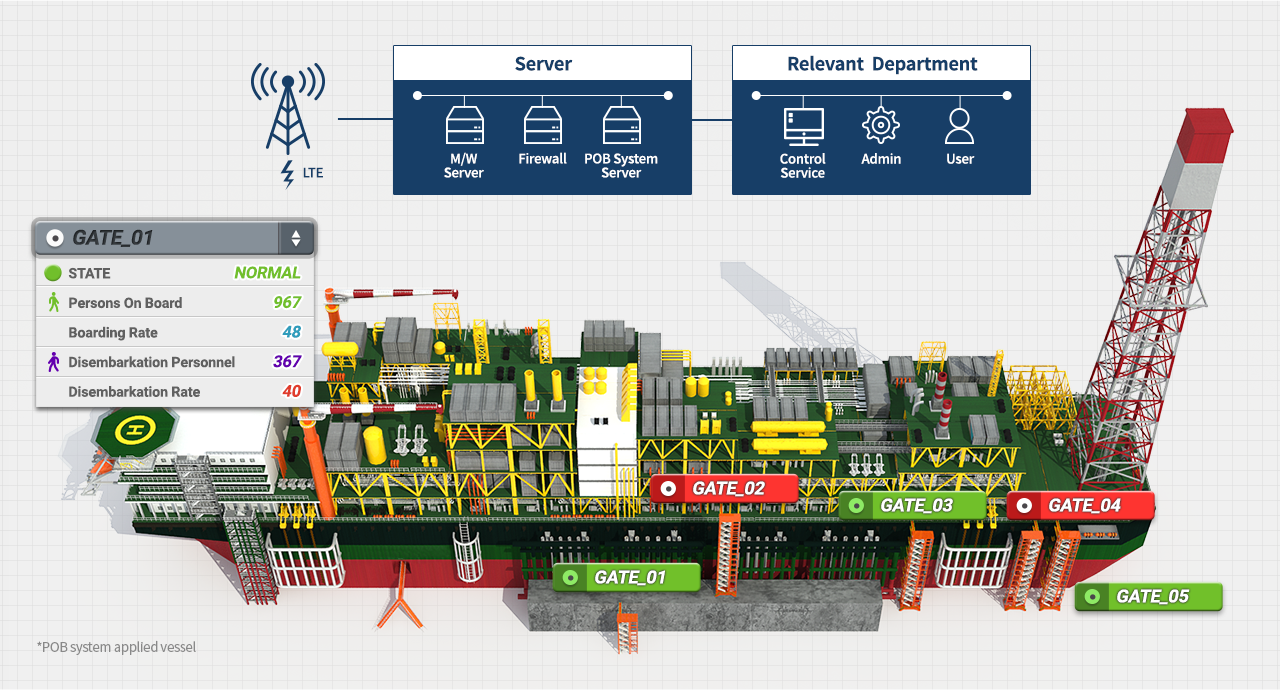Click the Boarding Rate value 48
1280x690 pixels.
coord(291,332)
